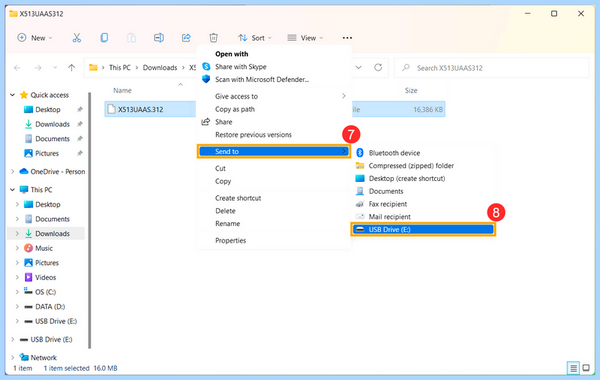Open the View dropdown
600x380 pixels.
click(x=305, y=38)
